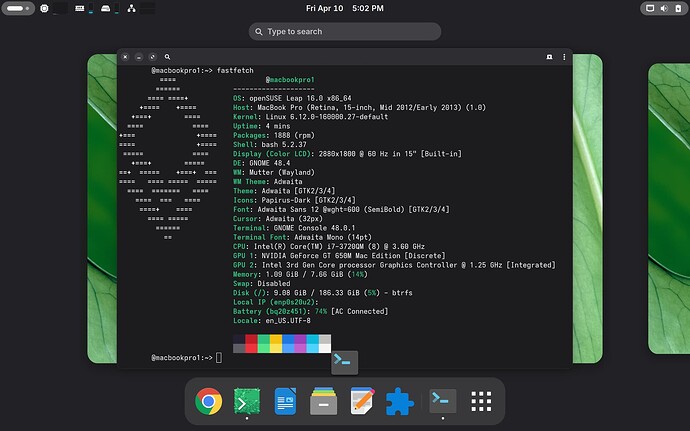
Task: Click the terminal search magnifier icon
Action: (x=167, y=57)
